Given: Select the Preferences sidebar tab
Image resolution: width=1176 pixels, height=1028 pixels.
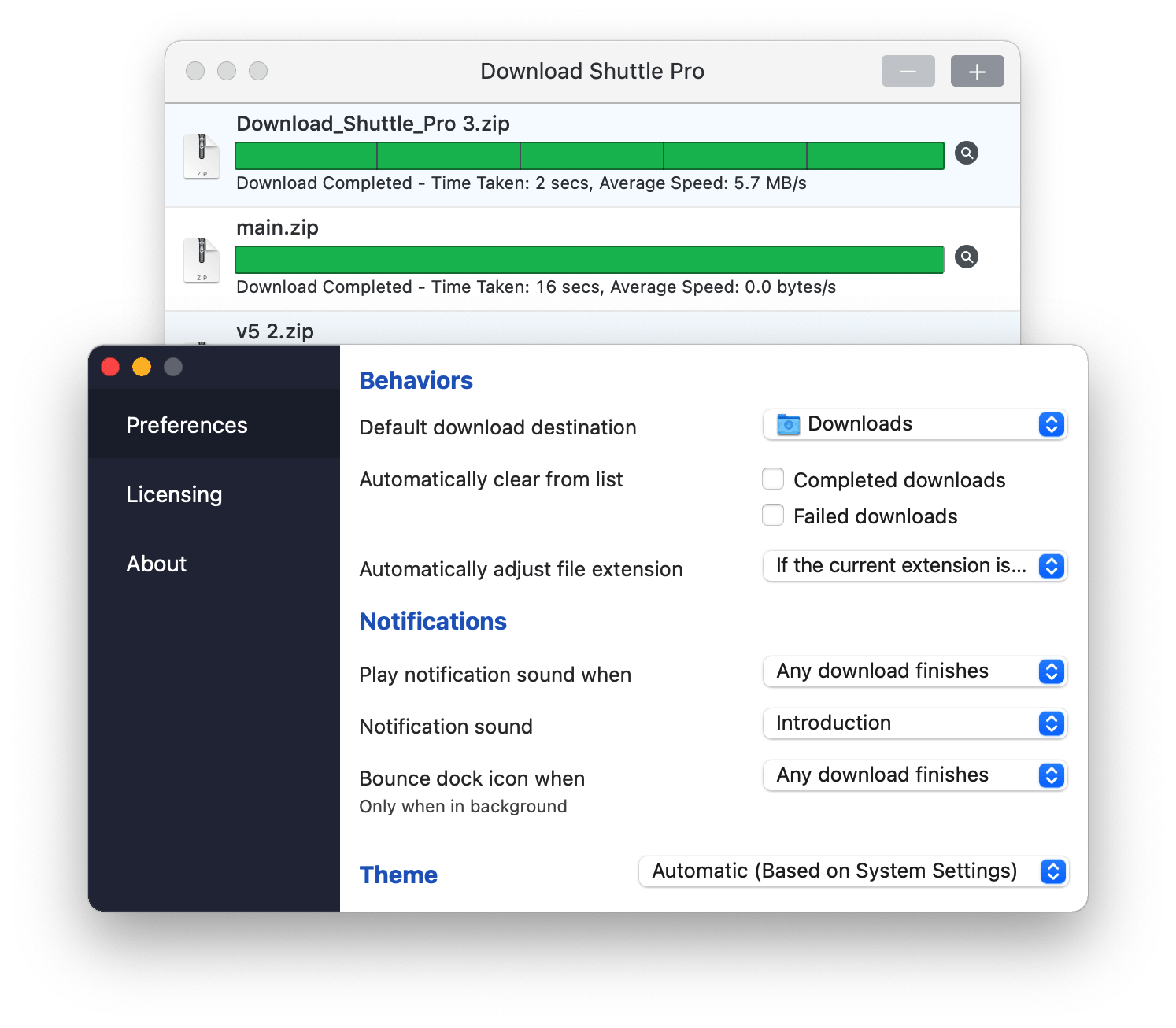Looking at the screenshot, I should [214, 424].
